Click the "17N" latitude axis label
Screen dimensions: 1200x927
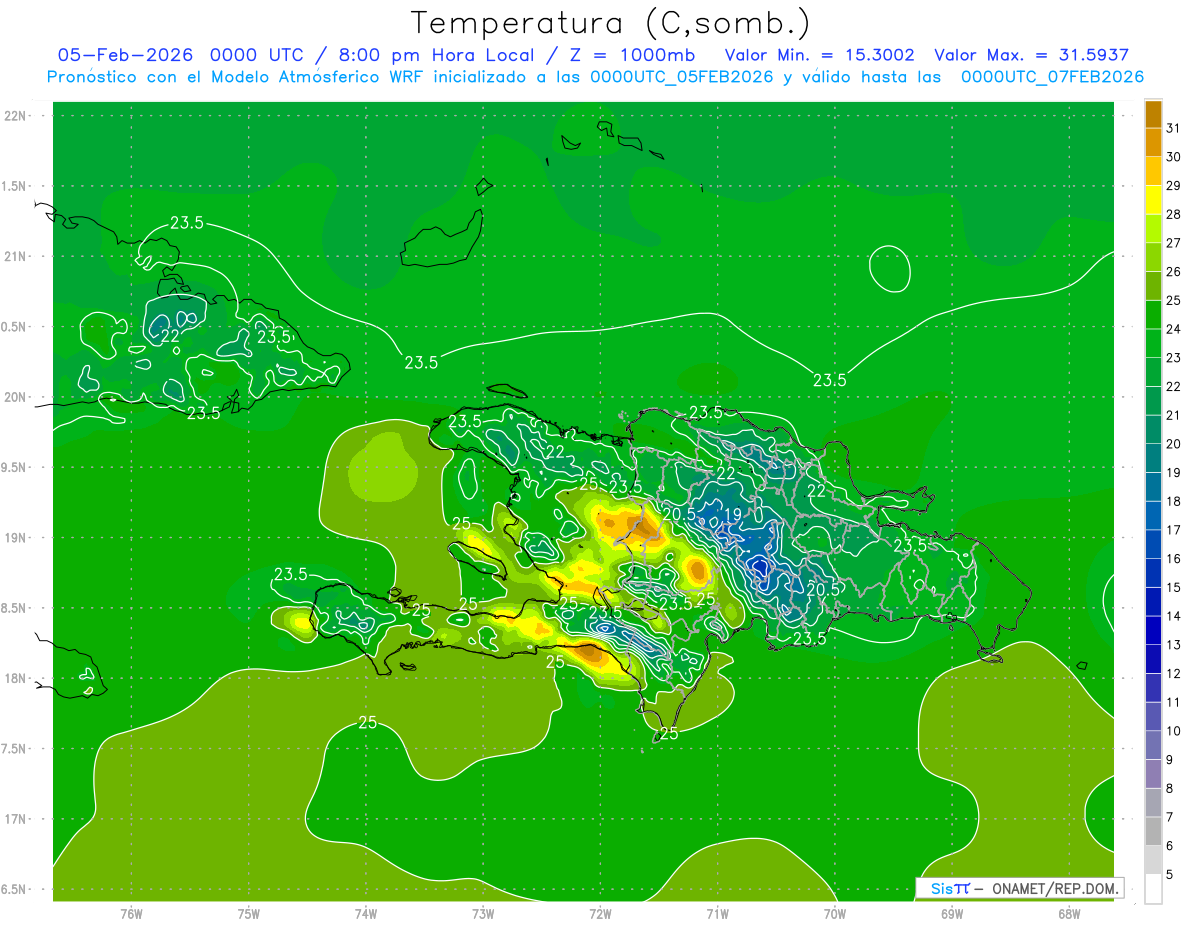click(x=16, y=819)
